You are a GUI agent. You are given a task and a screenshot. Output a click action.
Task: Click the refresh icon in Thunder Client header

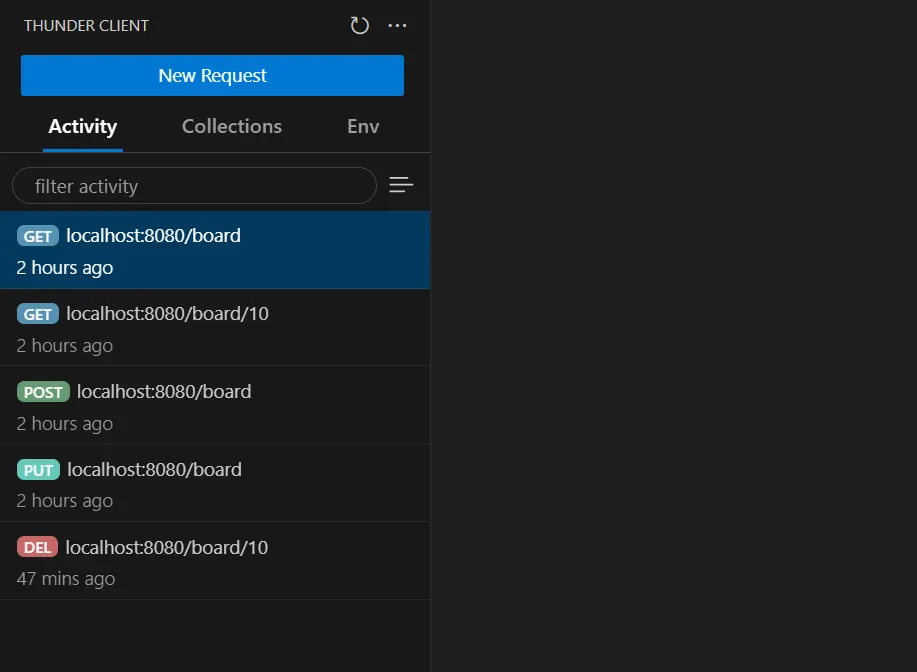(x=360, y=26)
